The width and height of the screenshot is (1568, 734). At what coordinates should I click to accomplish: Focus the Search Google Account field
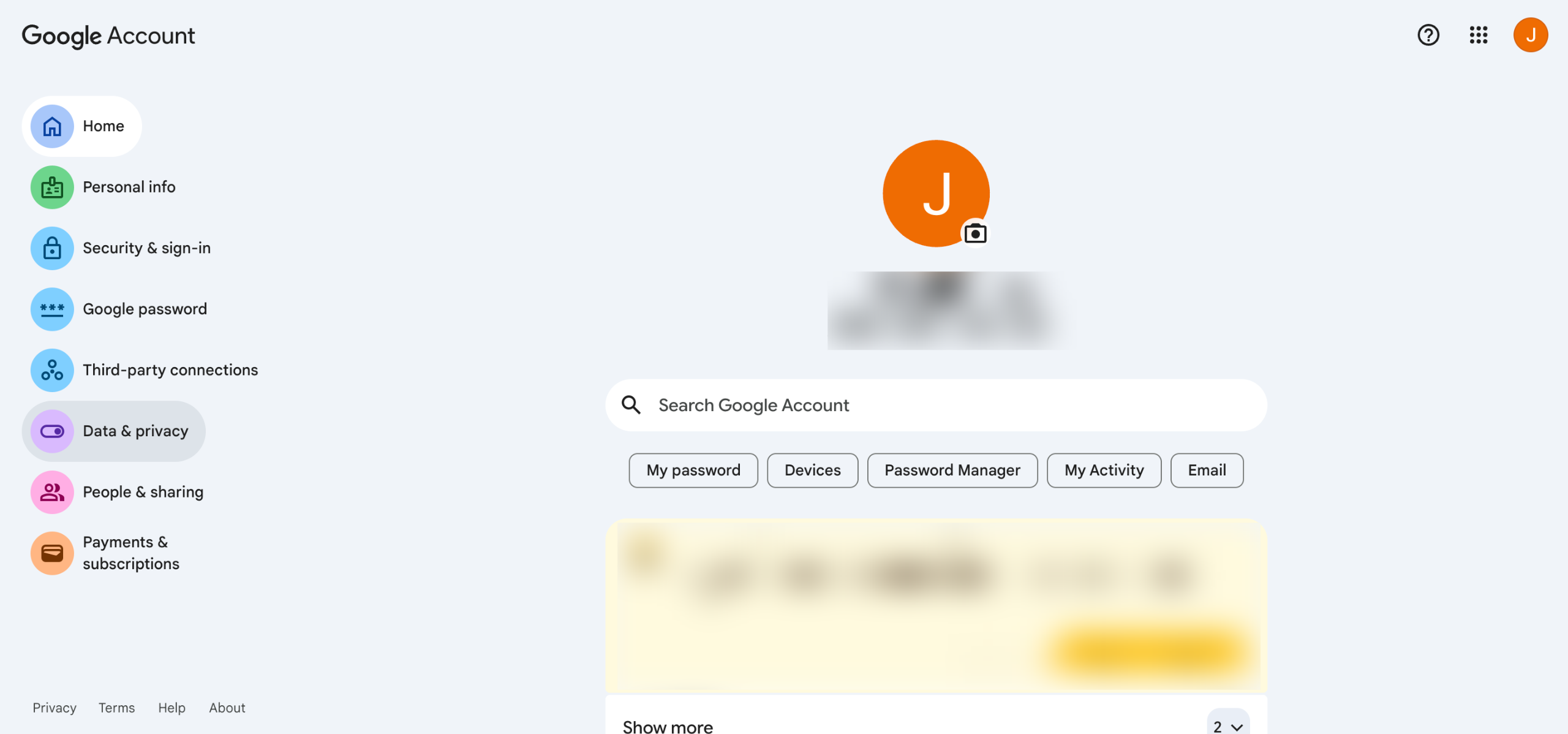coord(936,405)
